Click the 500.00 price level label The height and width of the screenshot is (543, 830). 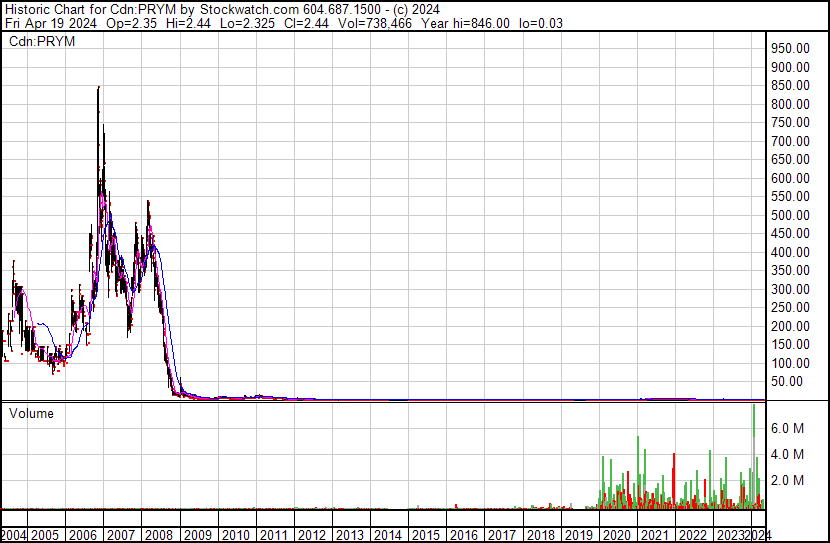point(789,215)
